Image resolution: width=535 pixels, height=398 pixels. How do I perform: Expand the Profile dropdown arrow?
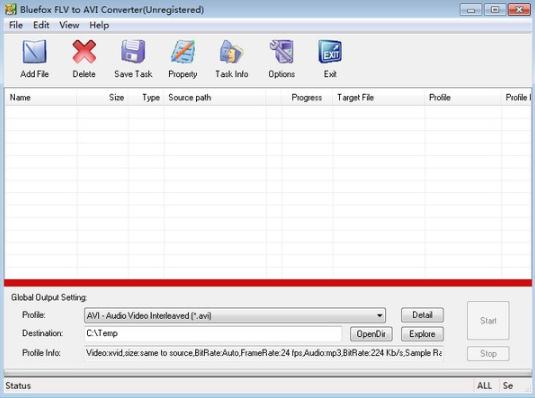(x=379, y=315)
